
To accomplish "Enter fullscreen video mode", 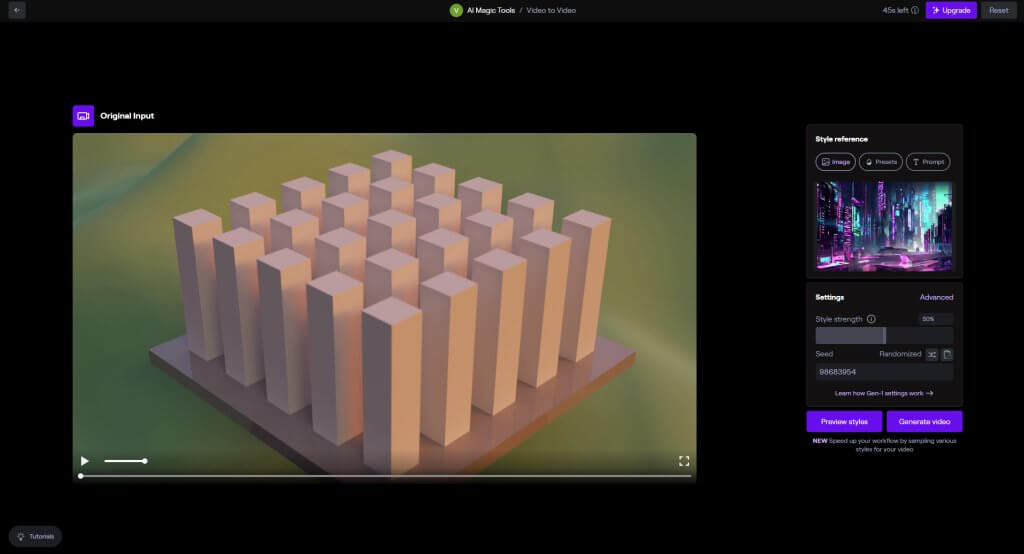I will [x=684, y=461].
